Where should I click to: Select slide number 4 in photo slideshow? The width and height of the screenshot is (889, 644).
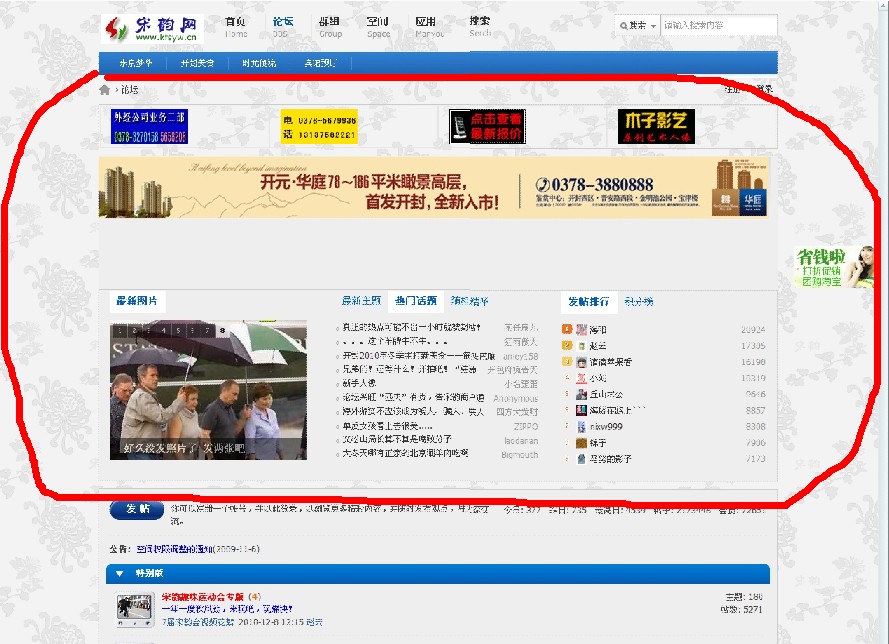click(163, 330)
